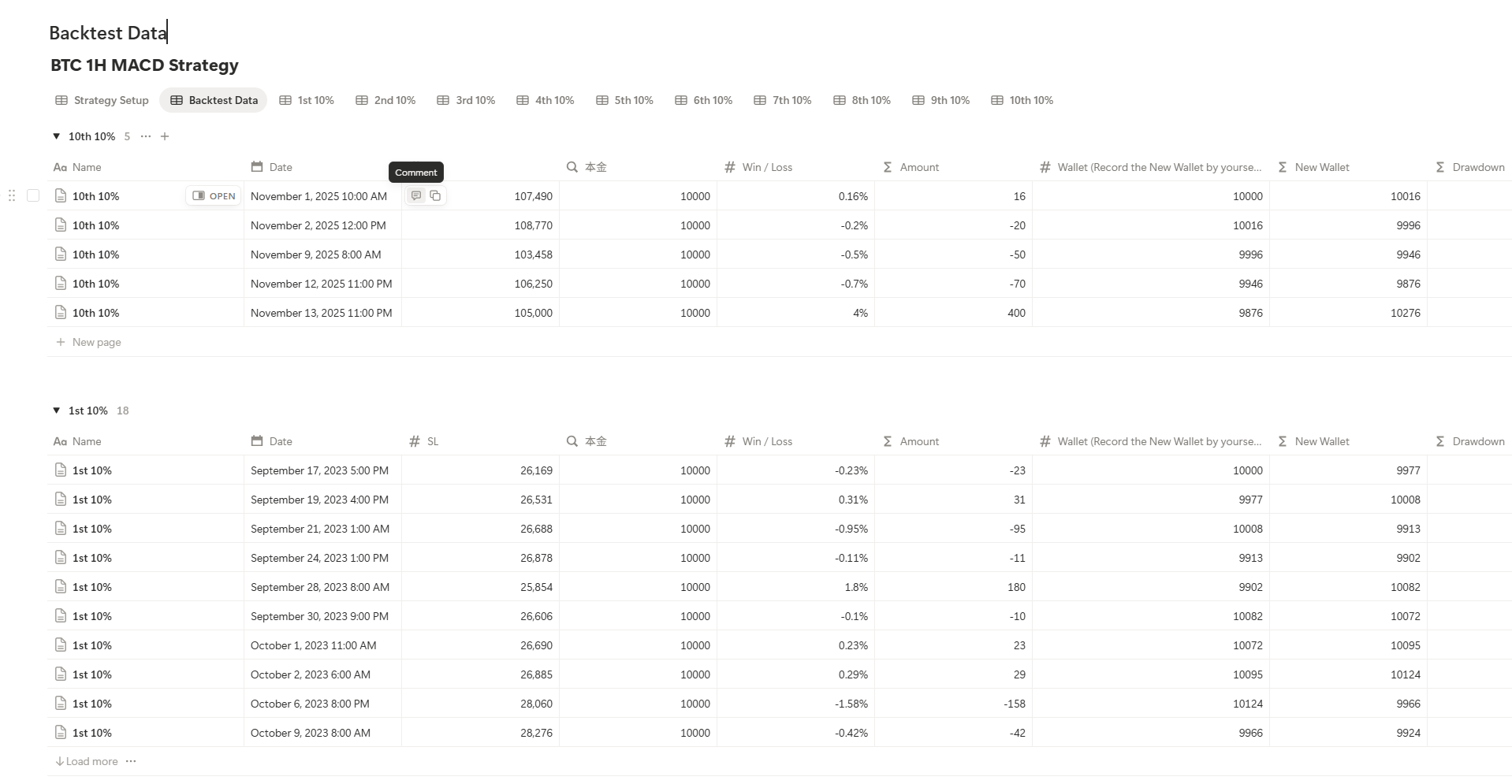Viewport: 1512px width, 784px height.
Task: Collapse the 10th 10% table section
Action: click(56, 136)
